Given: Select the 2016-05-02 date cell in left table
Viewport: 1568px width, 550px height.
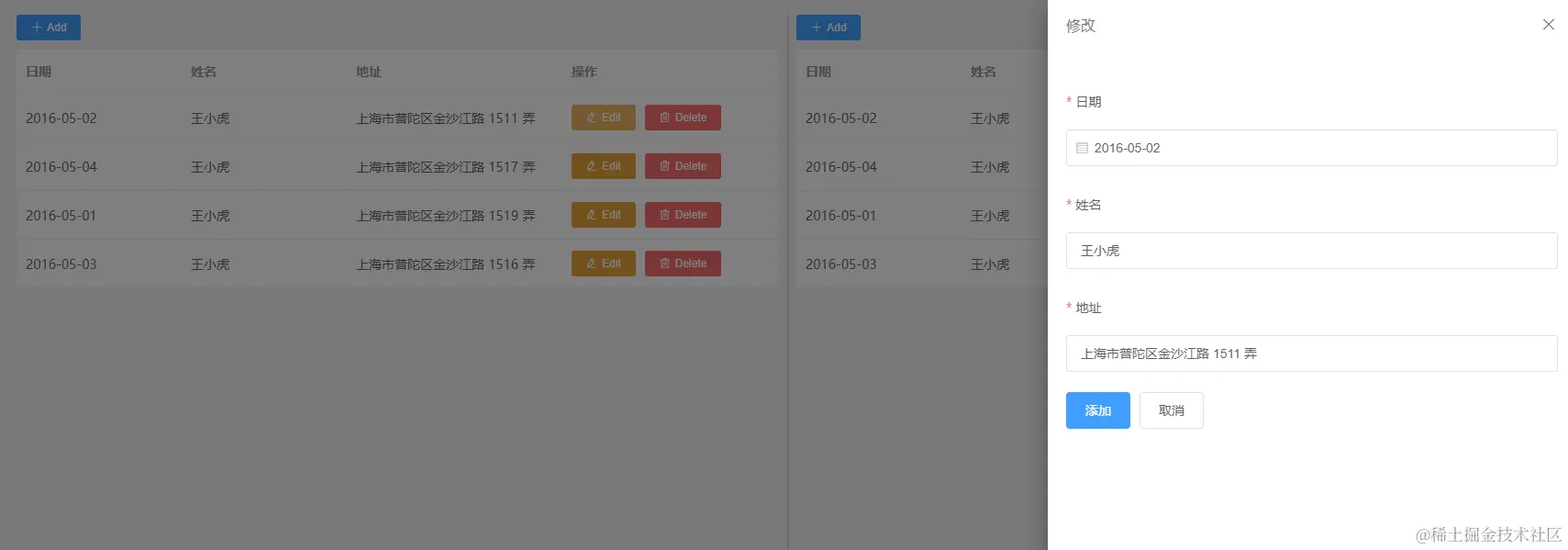Looking at the screenshot, I should pos(61,118).
